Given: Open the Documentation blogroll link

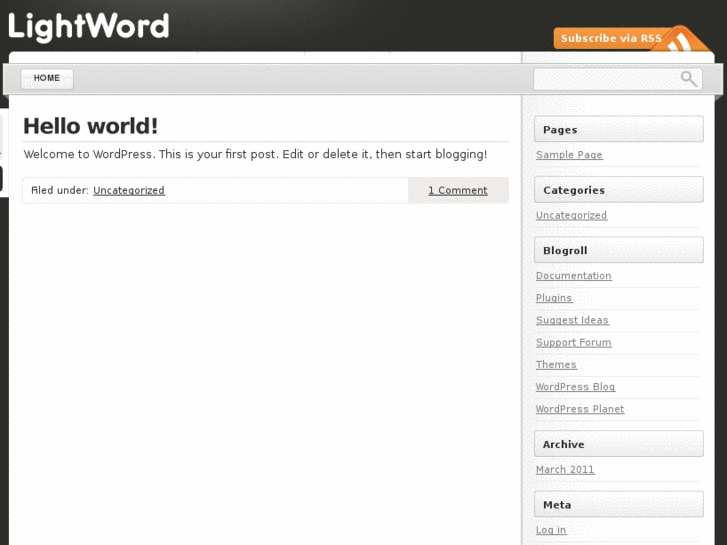Looking at the screenshot, I should 574,276.
